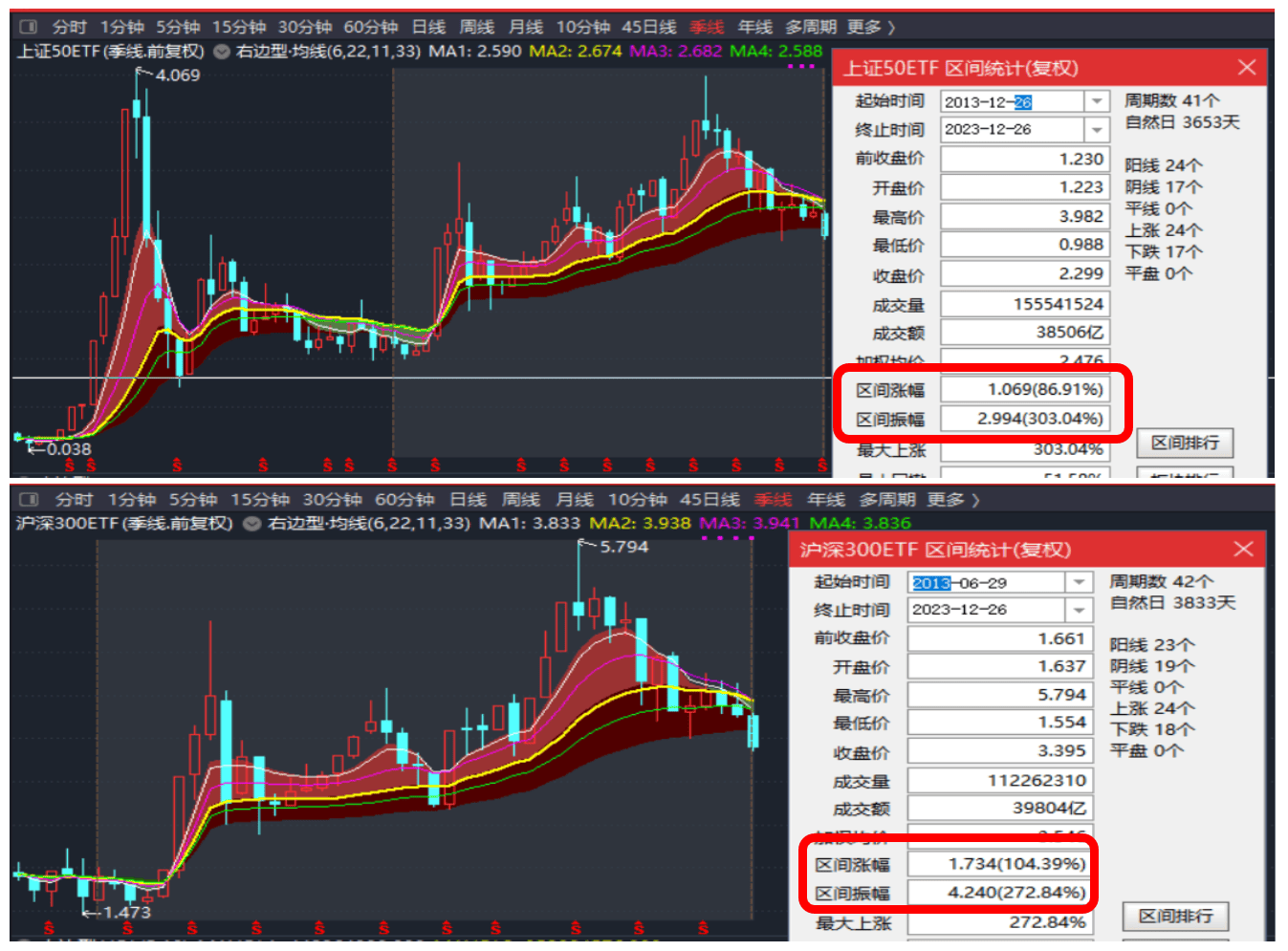Expand 更多 periods in top chart
Viewport: 1288px width, 951px height.
(x=869, y=27)
